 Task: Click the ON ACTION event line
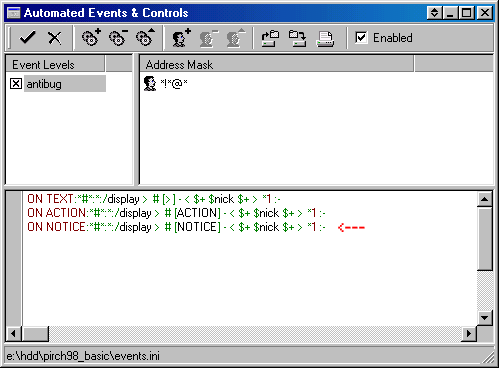176,213
